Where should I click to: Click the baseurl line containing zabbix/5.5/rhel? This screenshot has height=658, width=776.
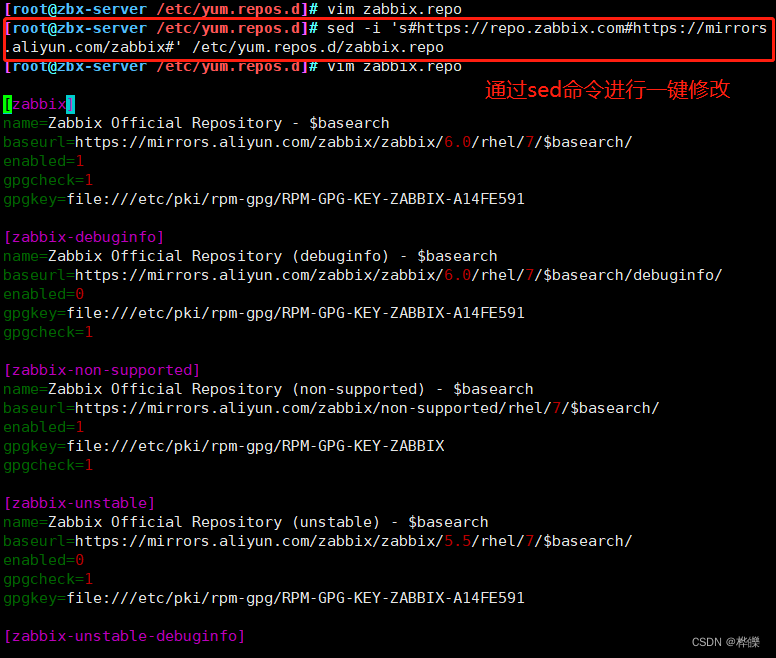318,541
